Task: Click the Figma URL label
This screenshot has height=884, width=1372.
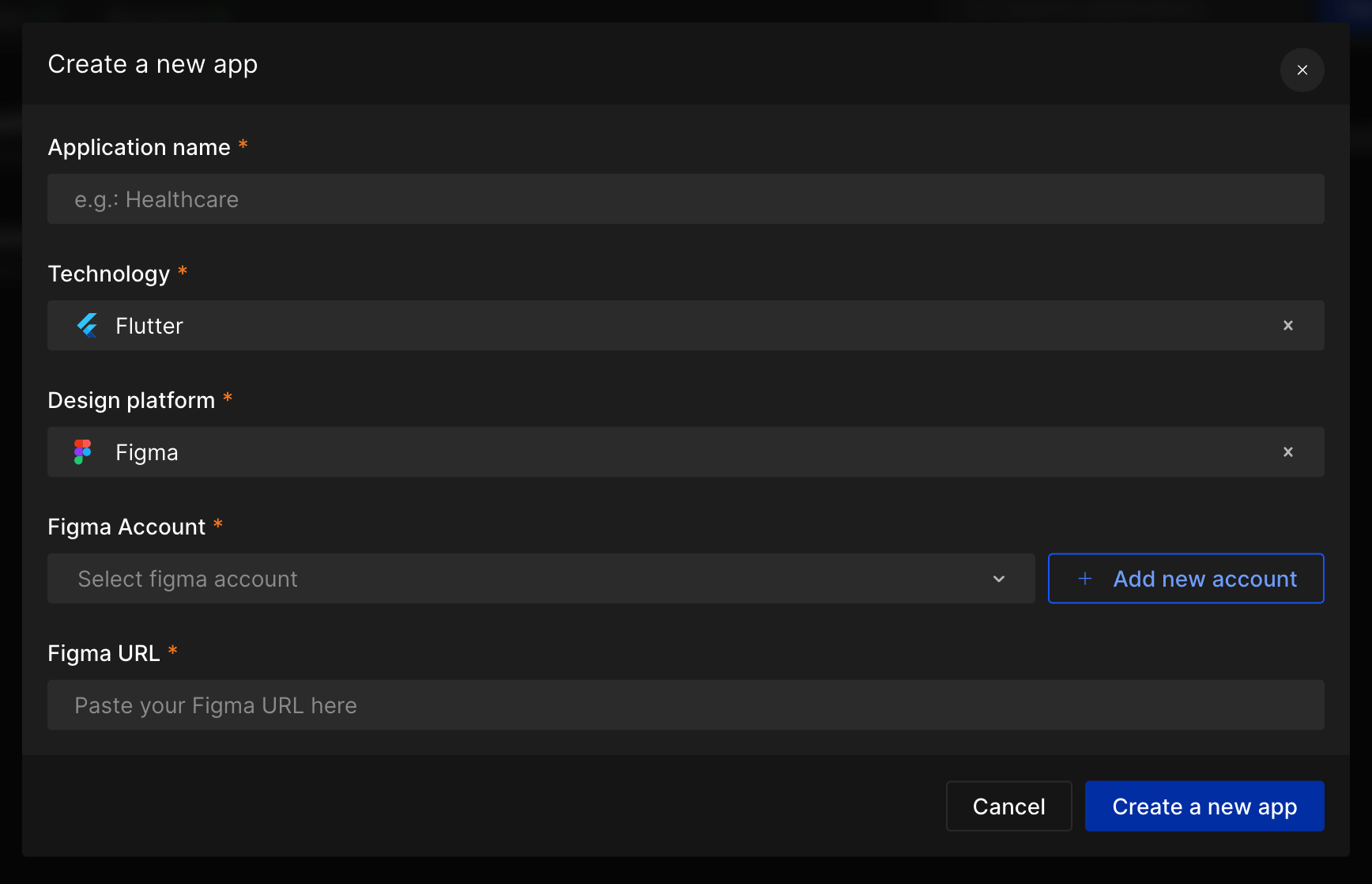Action: tap(104, 653)
